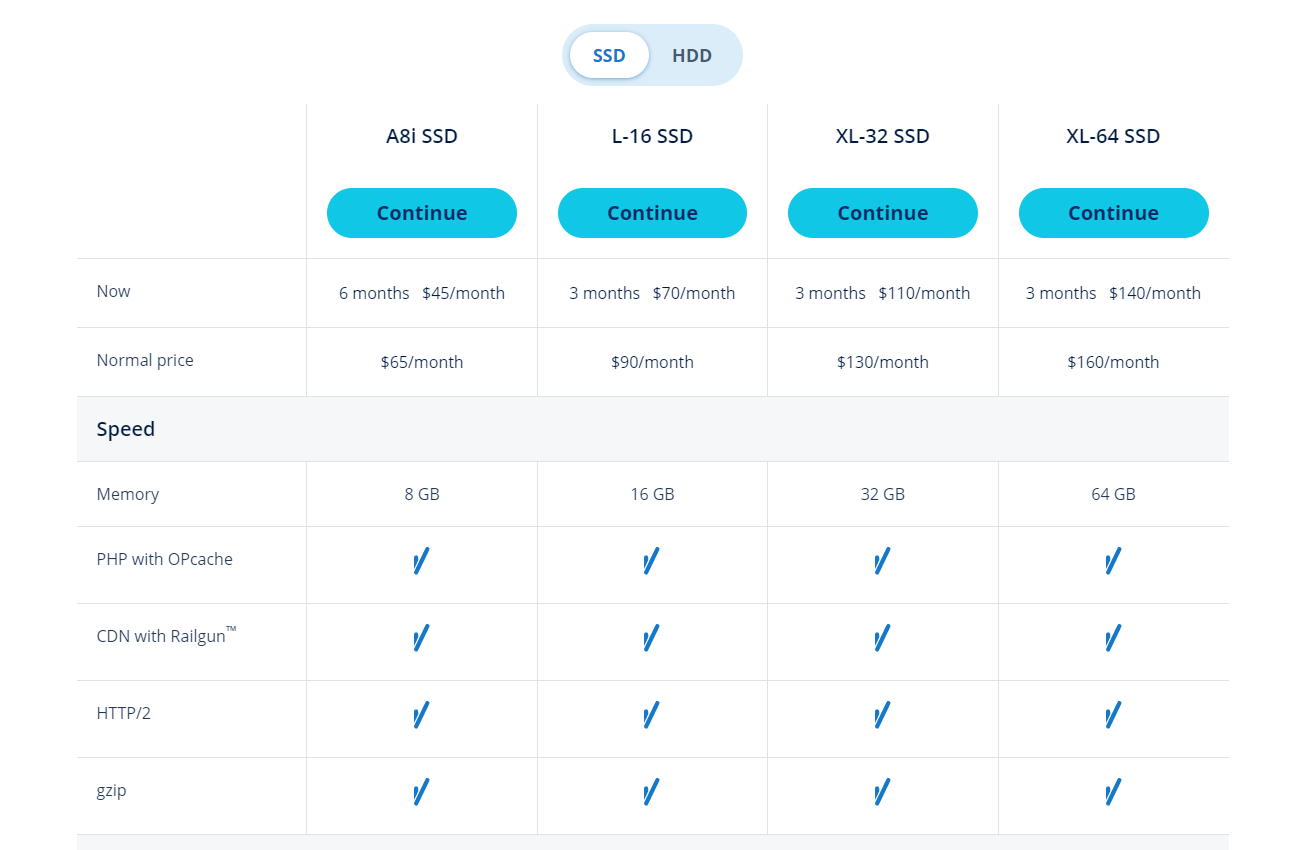This screenshot has width=1310, height=850.
Task: Click the PHP with OPcache checkmark for L-16 SSD
Action: [651, 561]
